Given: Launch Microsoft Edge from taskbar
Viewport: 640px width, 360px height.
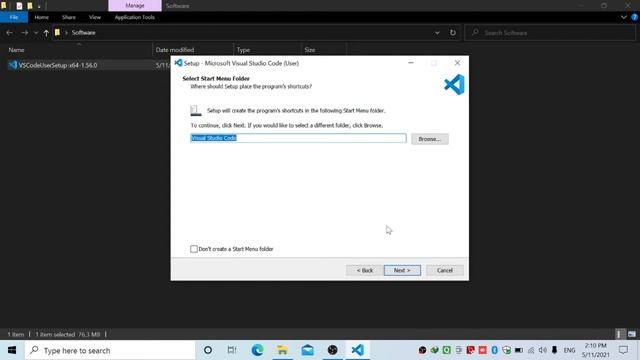Looking at the screenshot, I should [x=257, y=350].
